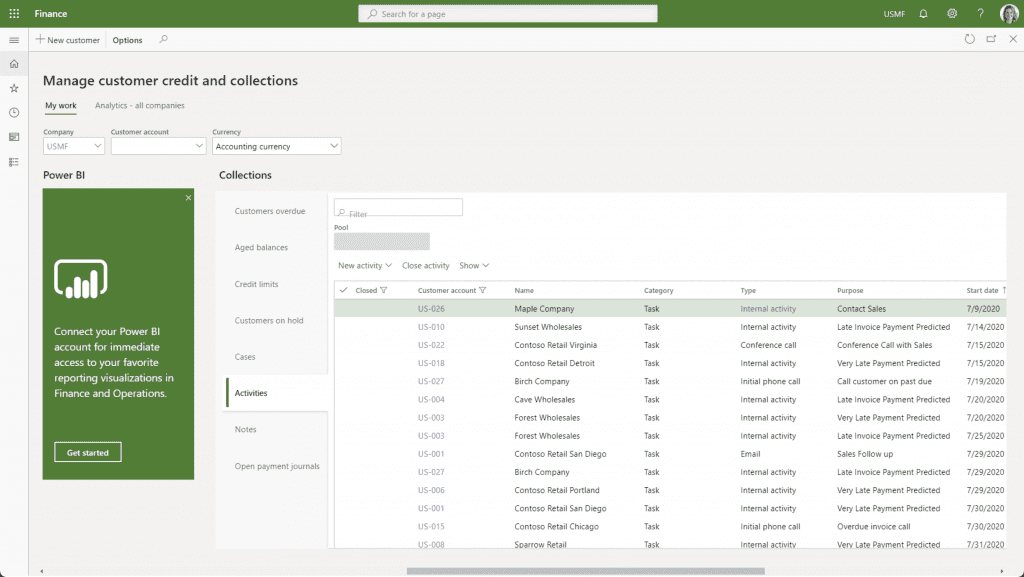The height and width of the screenshot is (577, 1024).
Task: Refresh the page with circular arrow
Action: [x=970, y=39]
